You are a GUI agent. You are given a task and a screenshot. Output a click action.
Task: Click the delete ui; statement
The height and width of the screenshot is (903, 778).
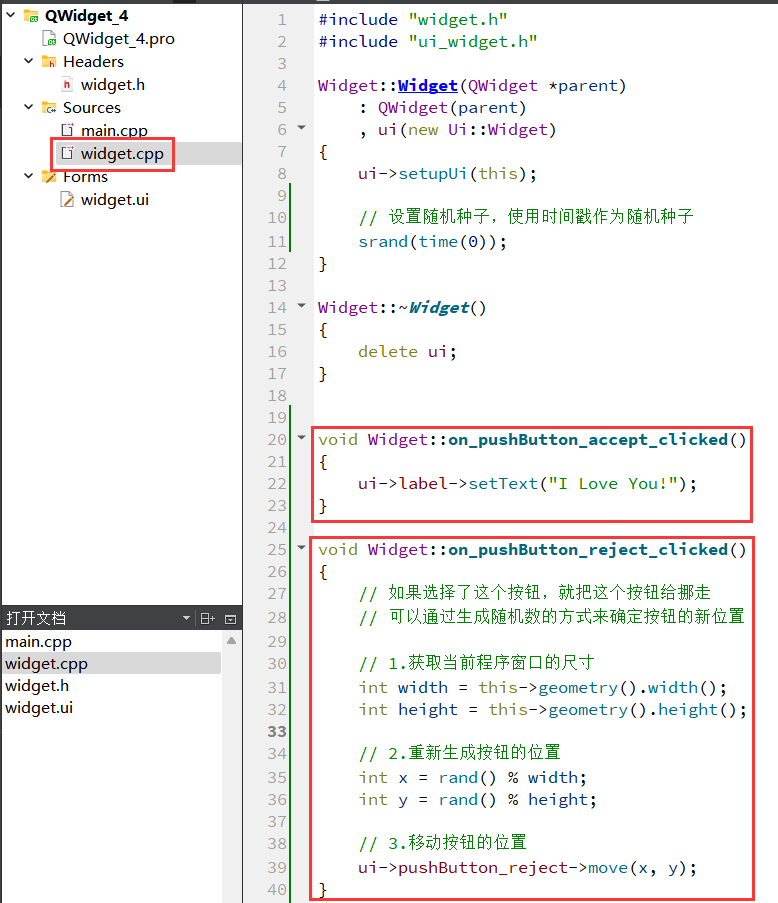tap(407, 351)
